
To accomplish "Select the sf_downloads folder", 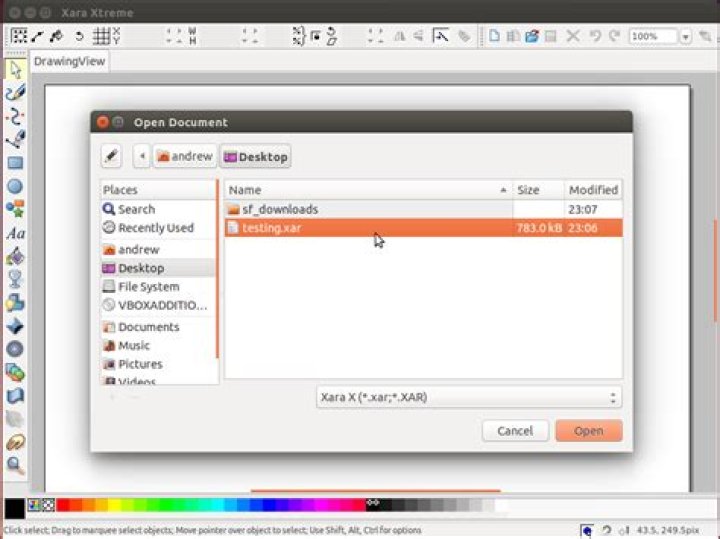I will 423,209.
